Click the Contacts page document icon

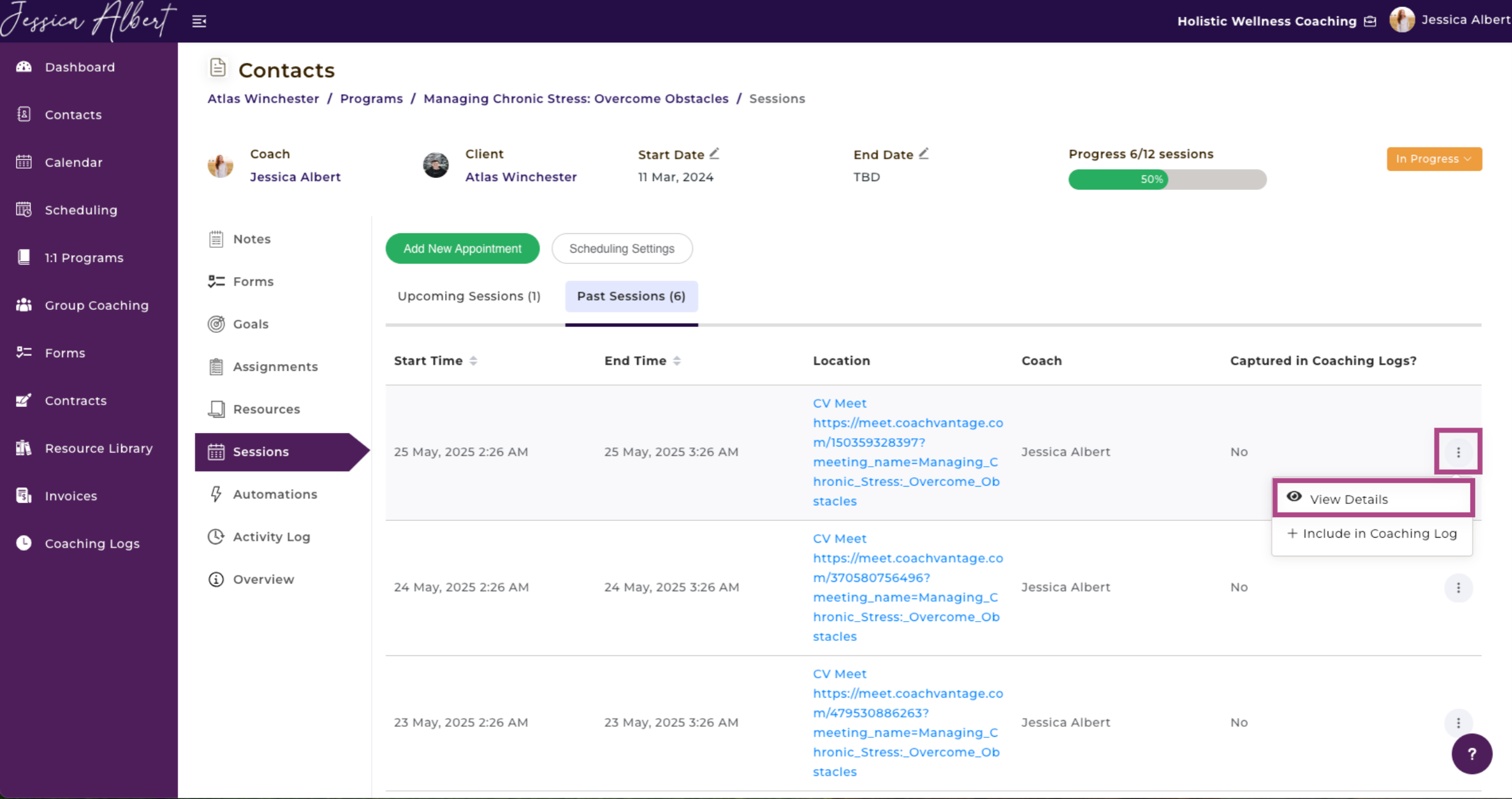click(217, 68)
